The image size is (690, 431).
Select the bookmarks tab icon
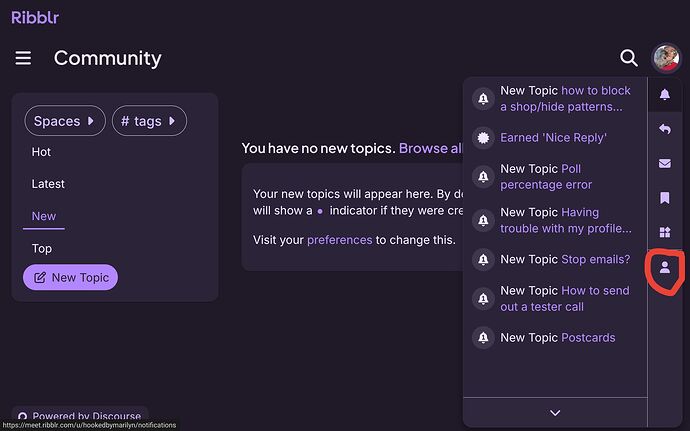point(665,198)
